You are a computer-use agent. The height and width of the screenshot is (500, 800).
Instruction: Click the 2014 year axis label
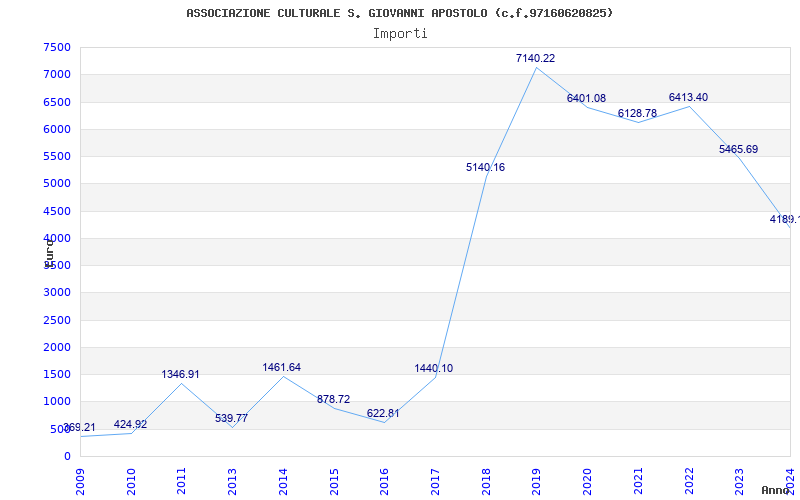[x=283, y=481]
